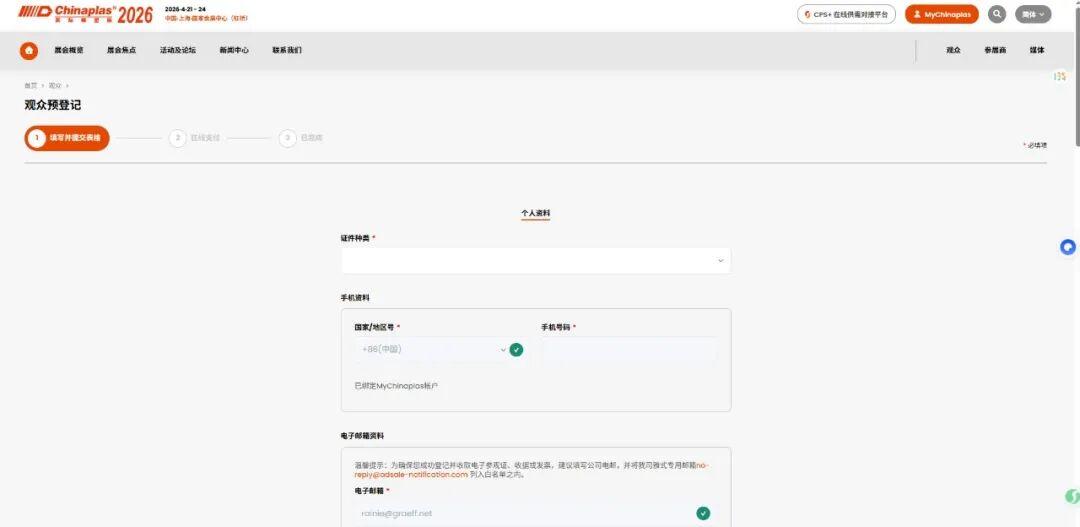Select step 1 circle in registration progress
Image resolution: width=1080 pixels, height=527 pixels.
[x=37, y=138]
